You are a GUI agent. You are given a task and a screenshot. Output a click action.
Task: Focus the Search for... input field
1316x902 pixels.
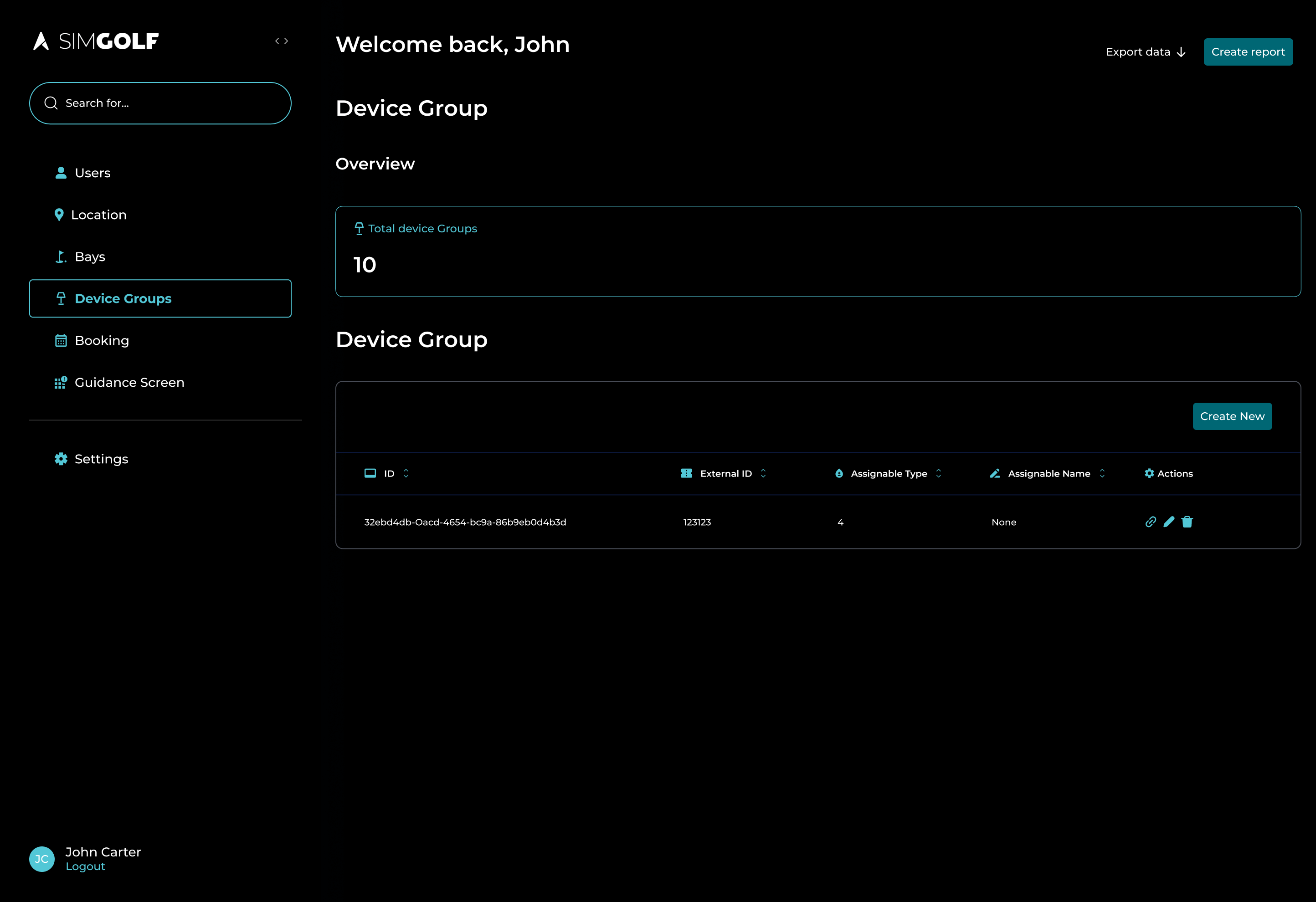170,103
